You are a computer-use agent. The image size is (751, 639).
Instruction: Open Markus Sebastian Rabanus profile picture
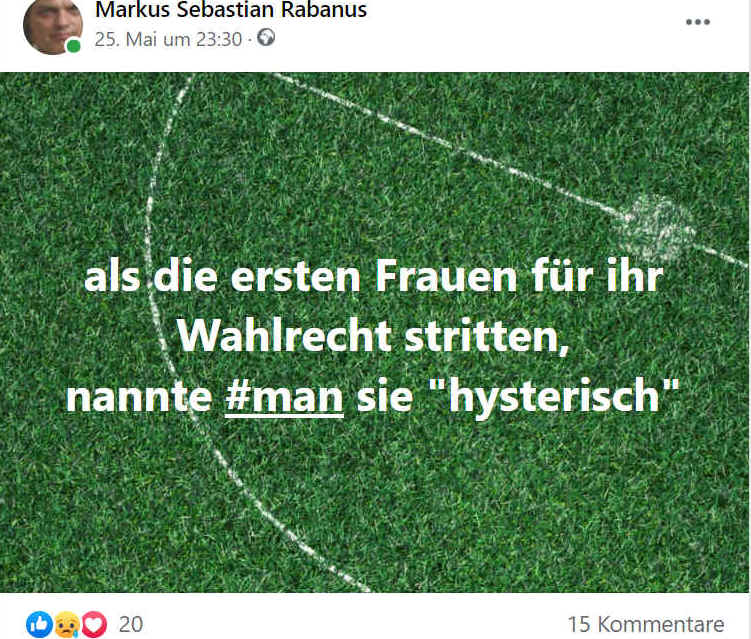(x=52, y=24)
